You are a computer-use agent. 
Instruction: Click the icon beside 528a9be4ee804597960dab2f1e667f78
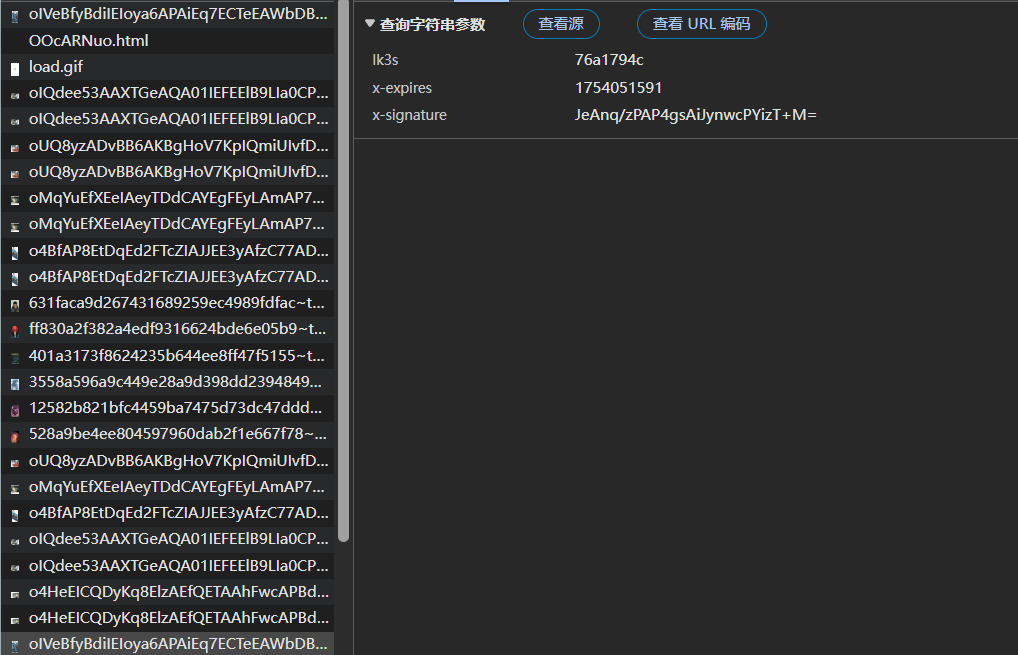coord(15,436)
